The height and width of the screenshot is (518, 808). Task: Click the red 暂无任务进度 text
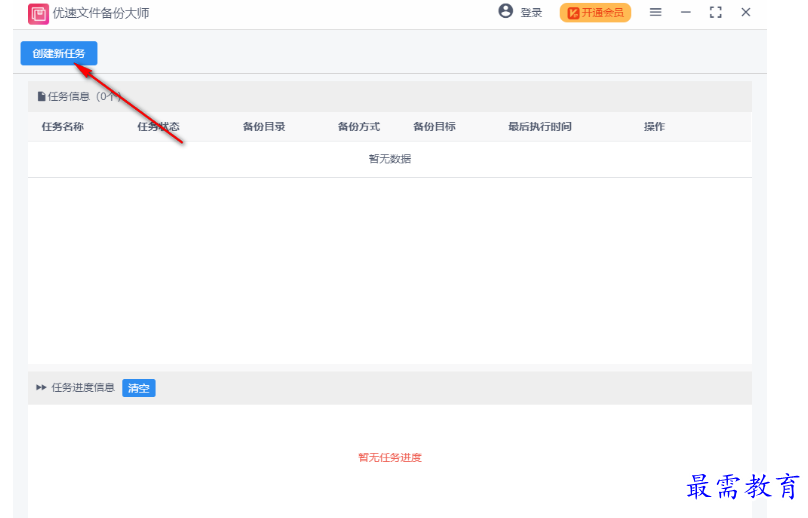390,458
